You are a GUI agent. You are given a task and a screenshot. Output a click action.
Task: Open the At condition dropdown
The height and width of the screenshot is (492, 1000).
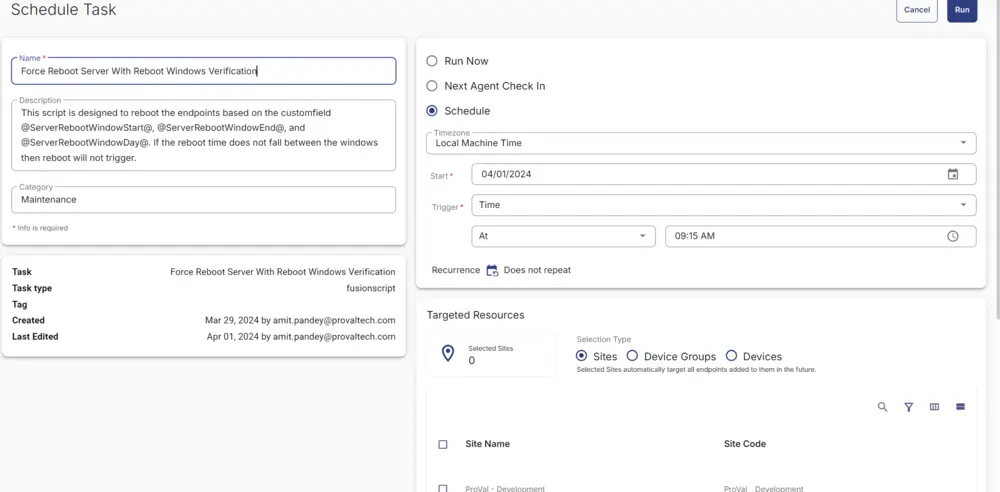tap(563, 236)
